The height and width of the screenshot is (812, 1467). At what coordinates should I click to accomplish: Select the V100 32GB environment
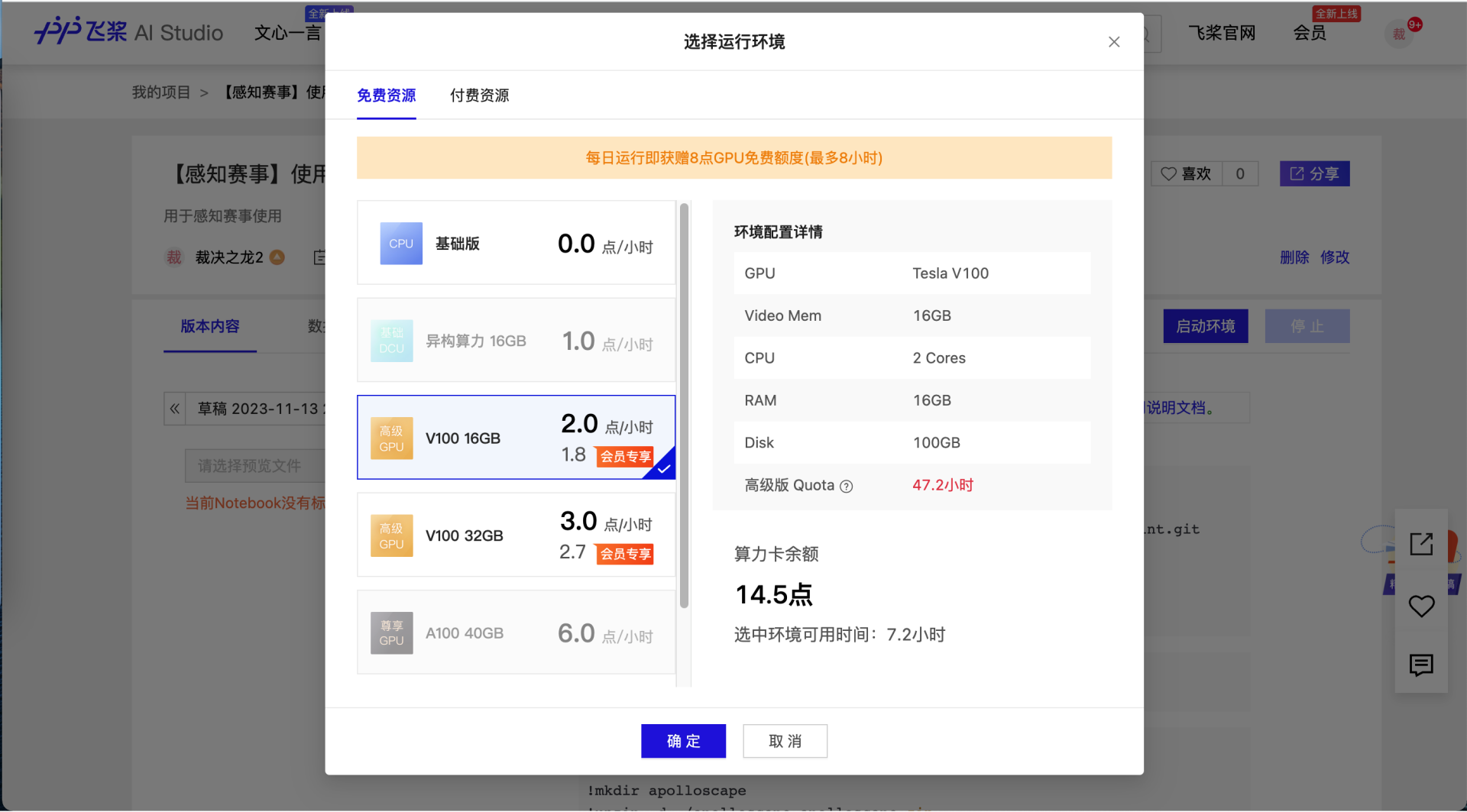(x=516, y=535)
